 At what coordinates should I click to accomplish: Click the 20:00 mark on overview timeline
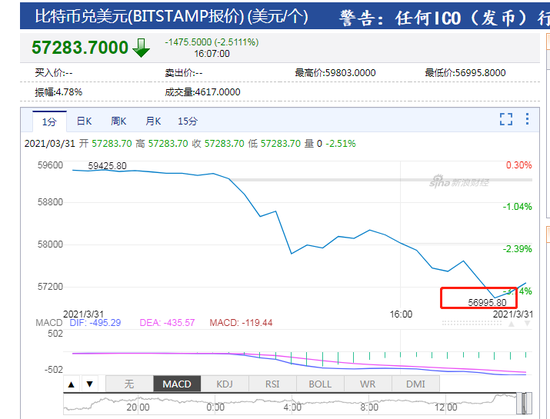[x=138, y=407]
